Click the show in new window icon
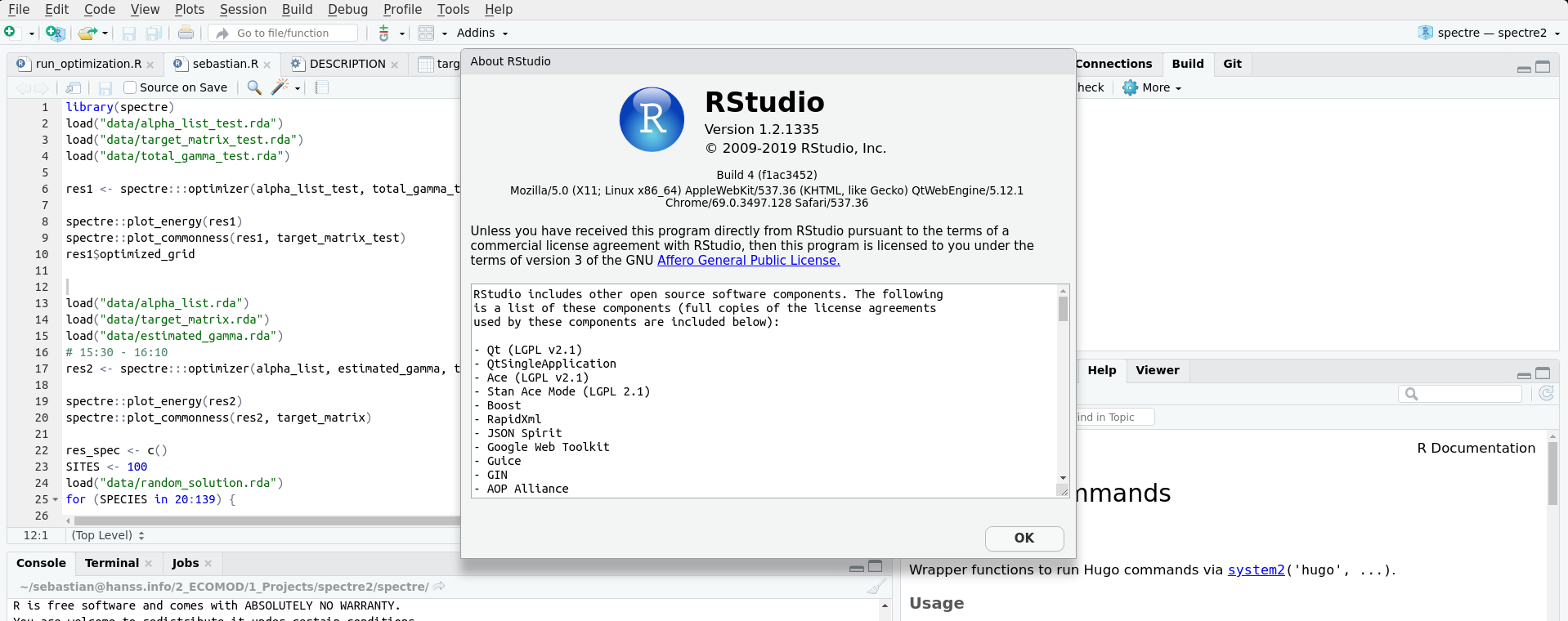1568x621 pixels. 74,87
